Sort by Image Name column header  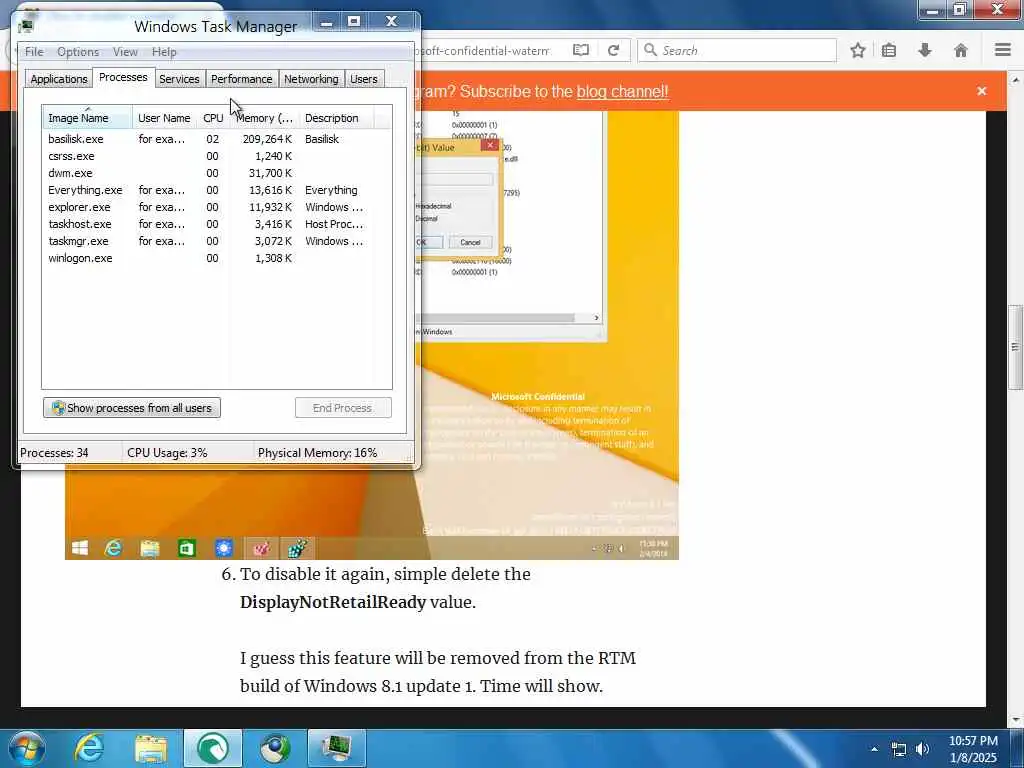point(88,118)
